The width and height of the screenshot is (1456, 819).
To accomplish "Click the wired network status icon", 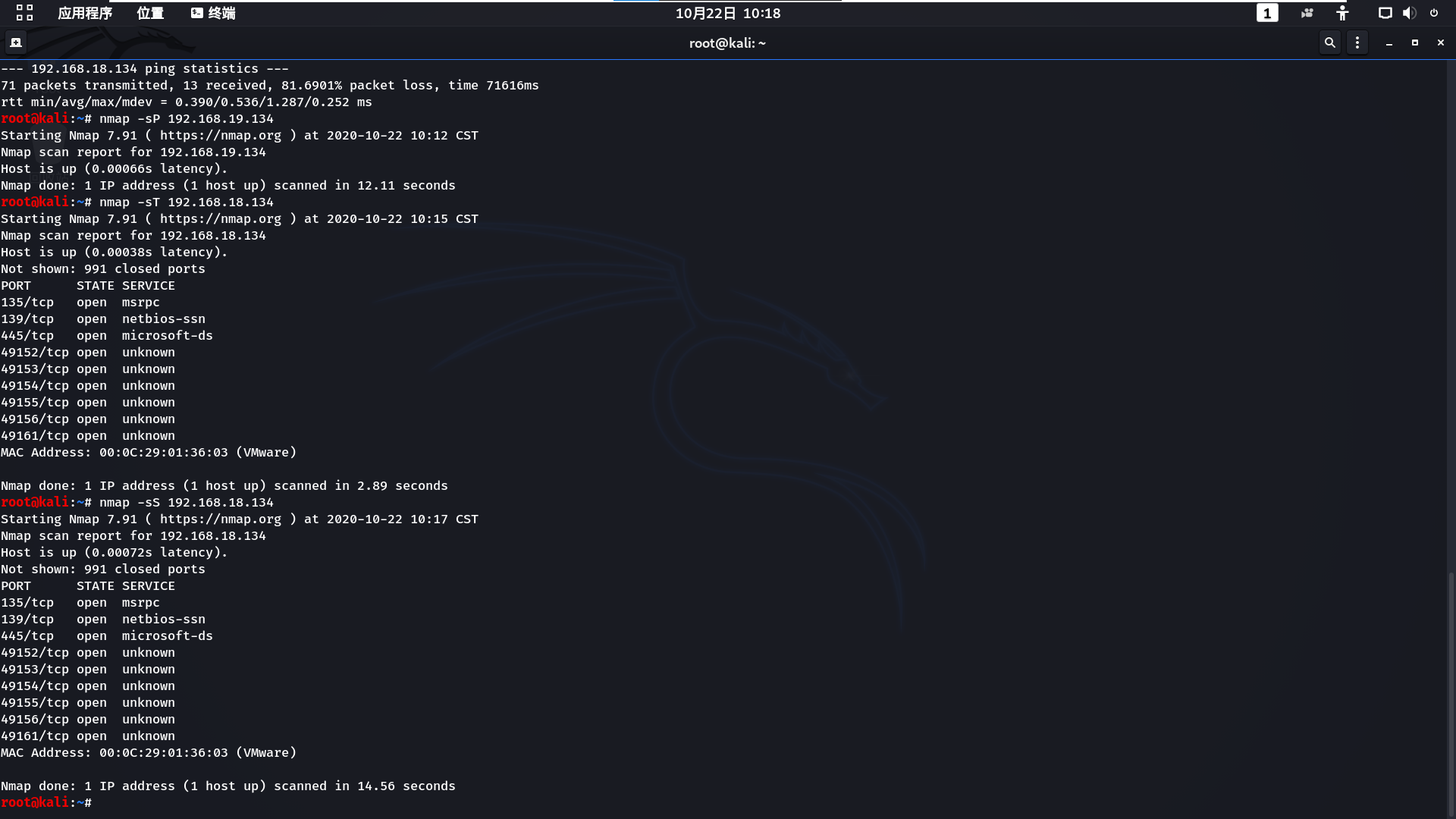I will pos(1385,13).
